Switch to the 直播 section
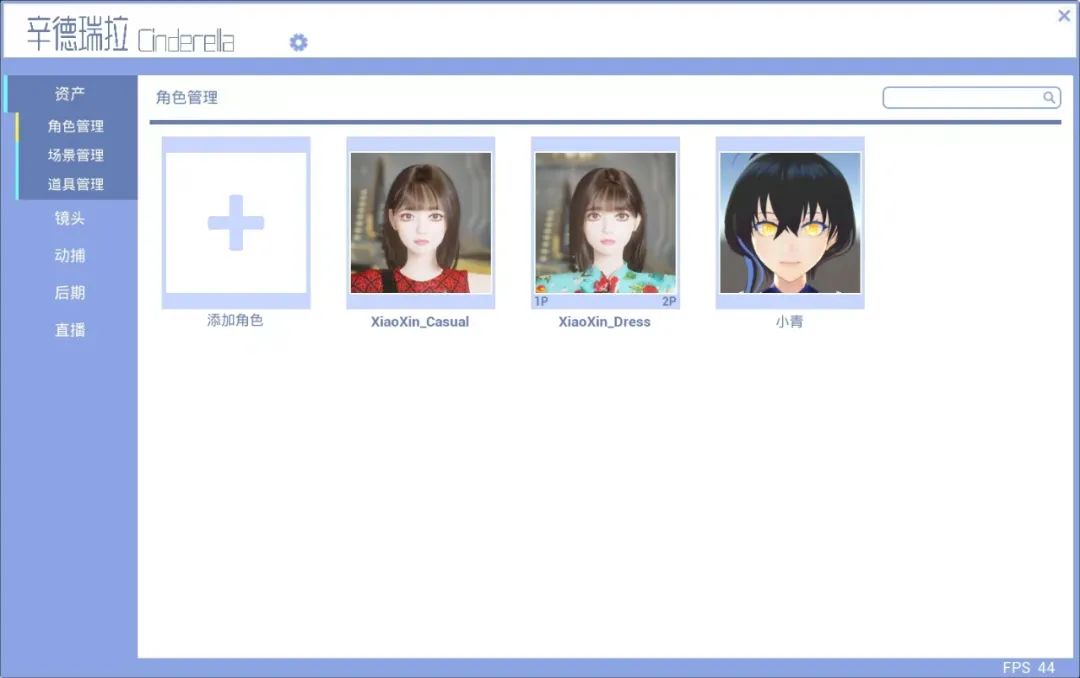1080x678 pixels. coord(70,330)
